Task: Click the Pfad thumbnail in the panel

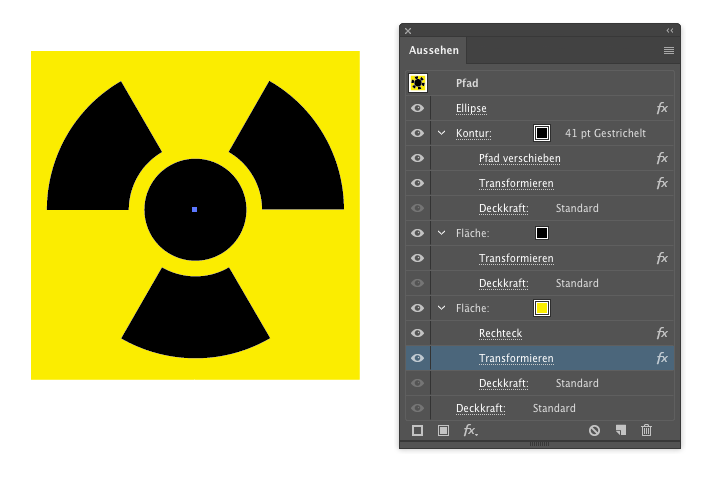Action: tap(418, 83)
